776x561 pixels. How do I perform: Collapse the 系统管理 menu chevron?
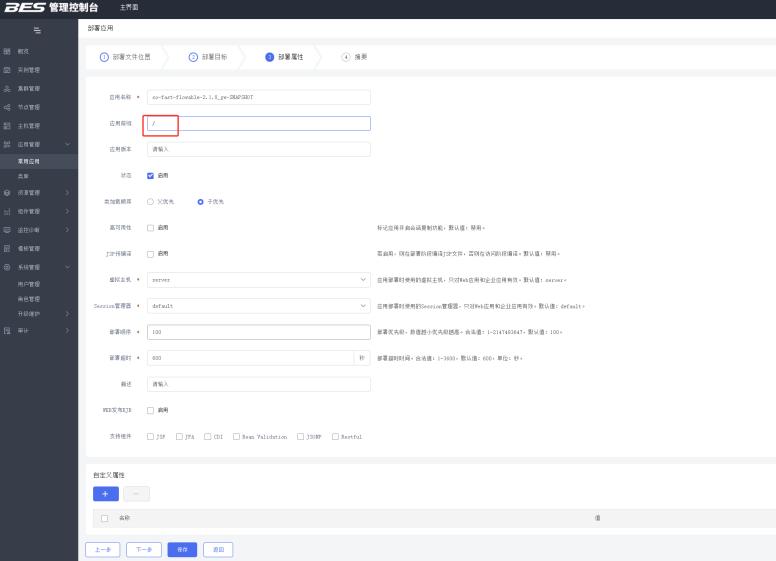pos(68,267)
